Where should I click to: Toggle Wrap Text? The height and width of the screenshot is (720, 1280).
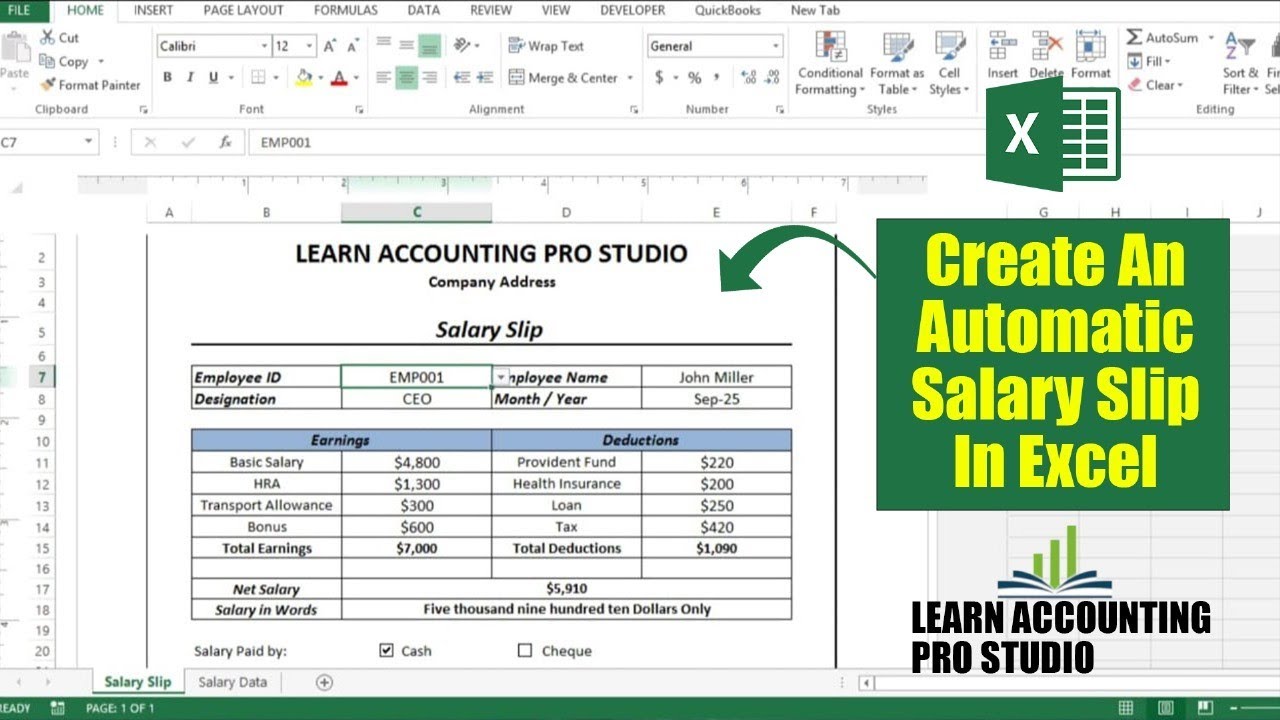coord(546,46)
